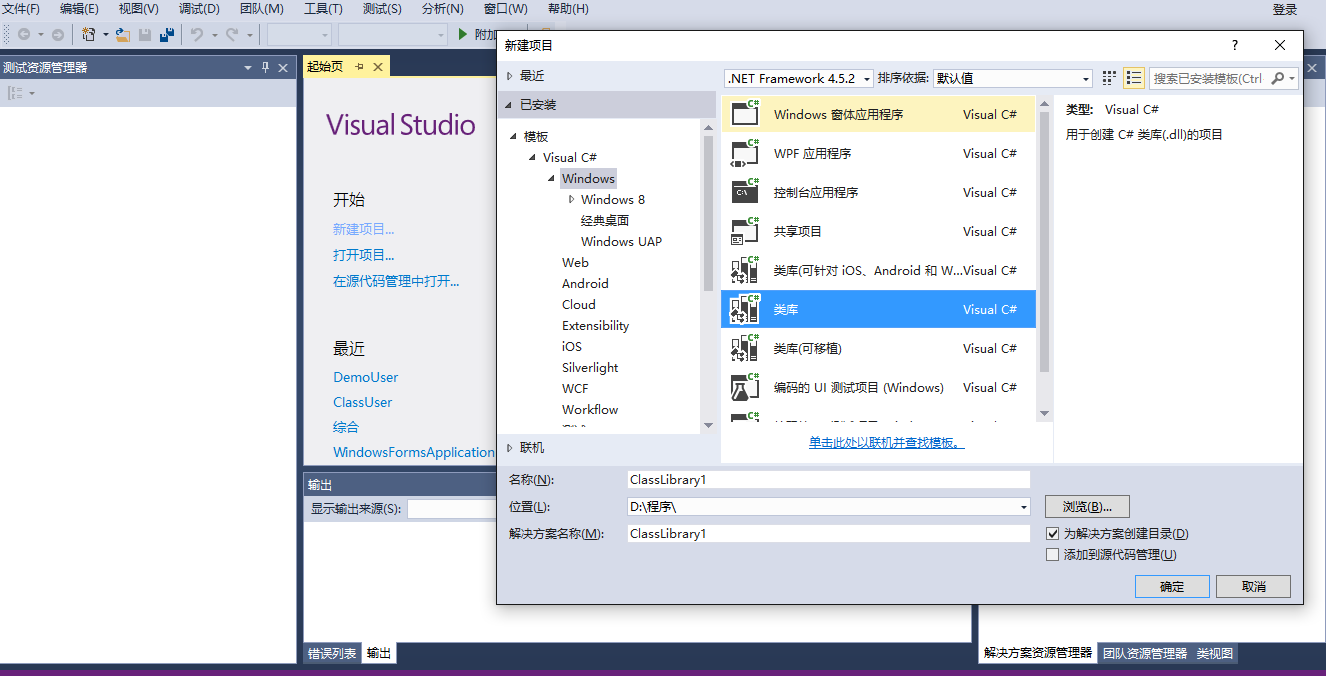Collapse the 已安装 section
The height and width of the screenshot is (676, 1326).
pyautogui.click(x=509, y=105)
